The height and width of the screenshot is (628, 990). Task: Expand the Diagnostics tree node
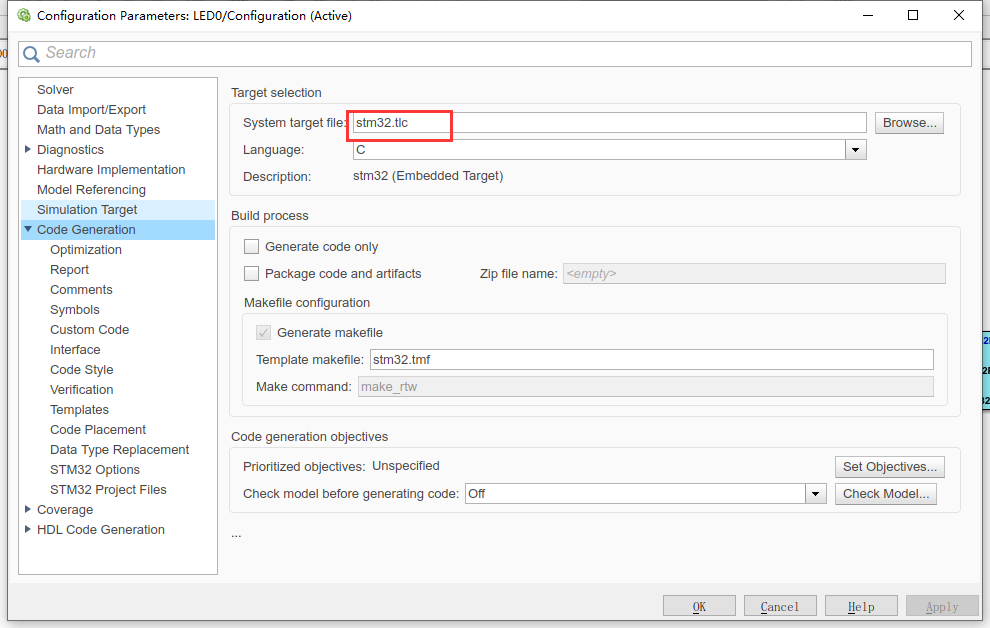pos(28,150)
